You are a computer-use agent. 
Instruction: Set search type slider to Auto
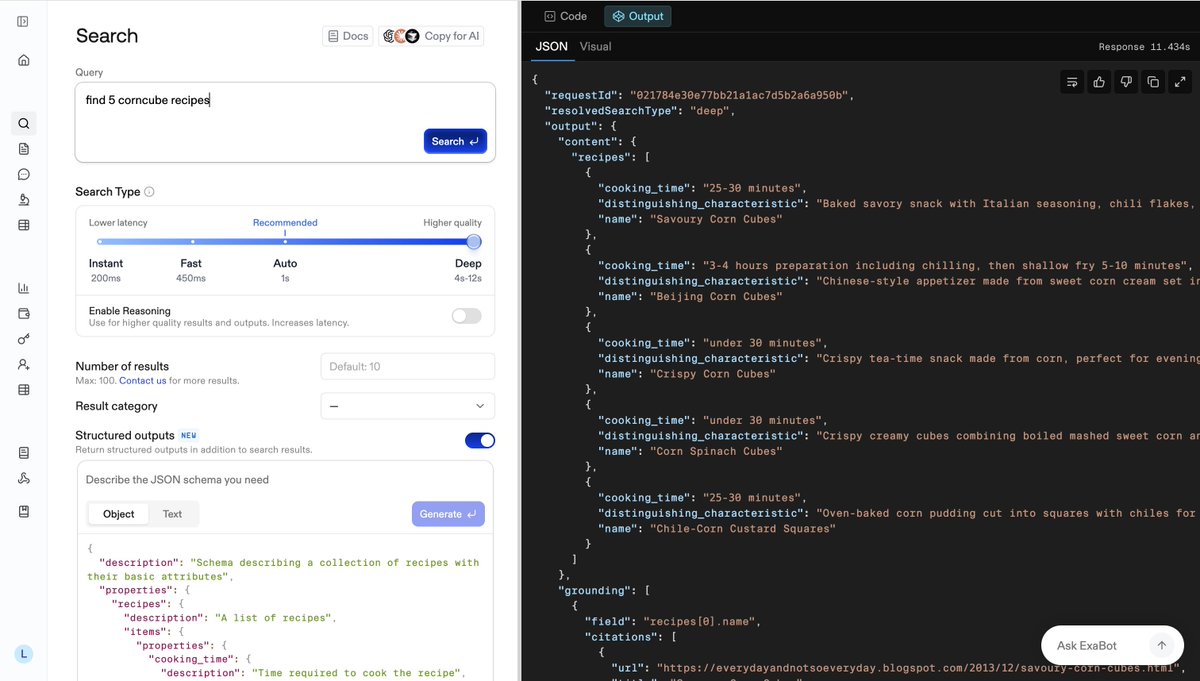pos(285,242)
